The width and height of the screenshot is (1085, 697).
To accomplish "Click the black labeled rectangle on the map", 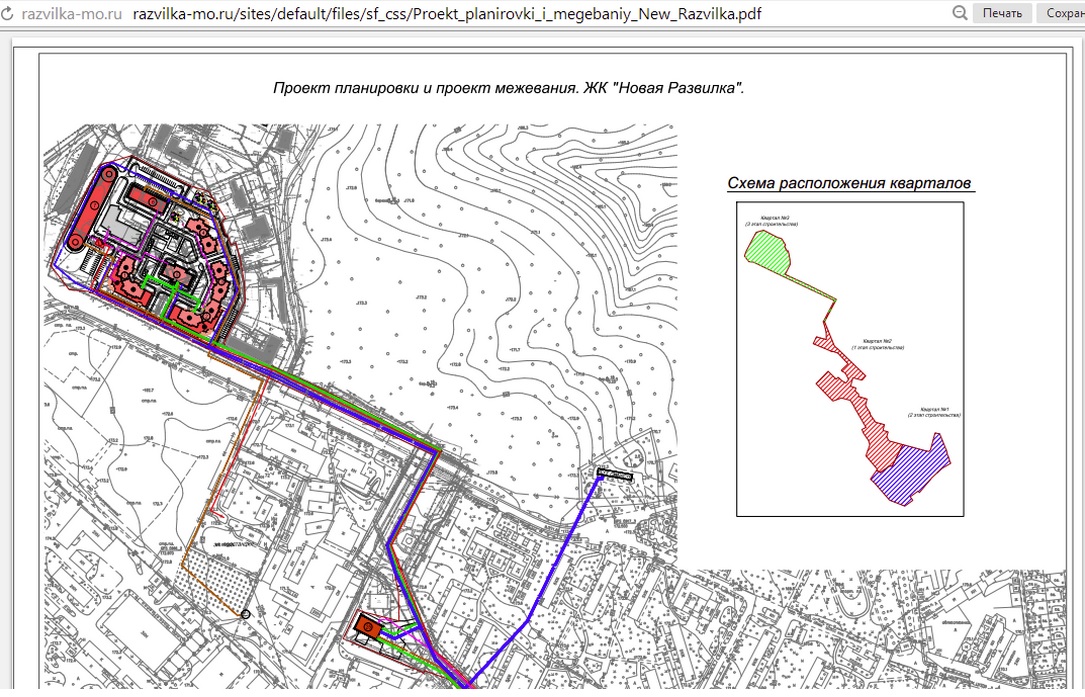I will click(614, 475).
